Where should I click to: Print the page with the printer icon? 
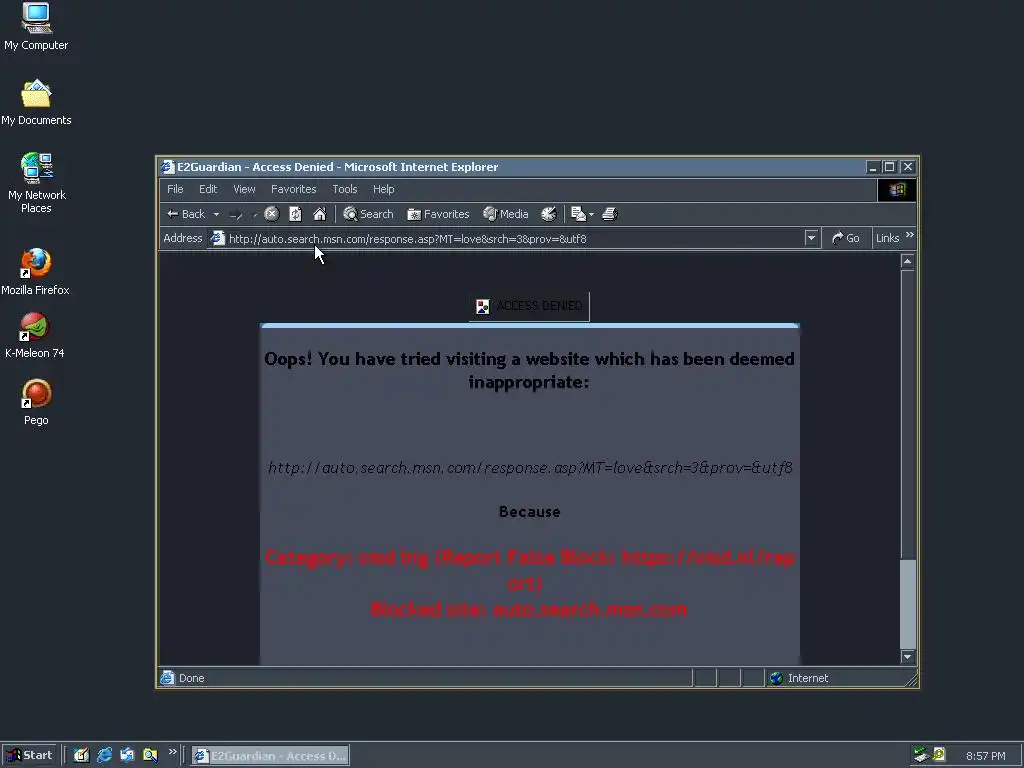[x=609, y=214]
